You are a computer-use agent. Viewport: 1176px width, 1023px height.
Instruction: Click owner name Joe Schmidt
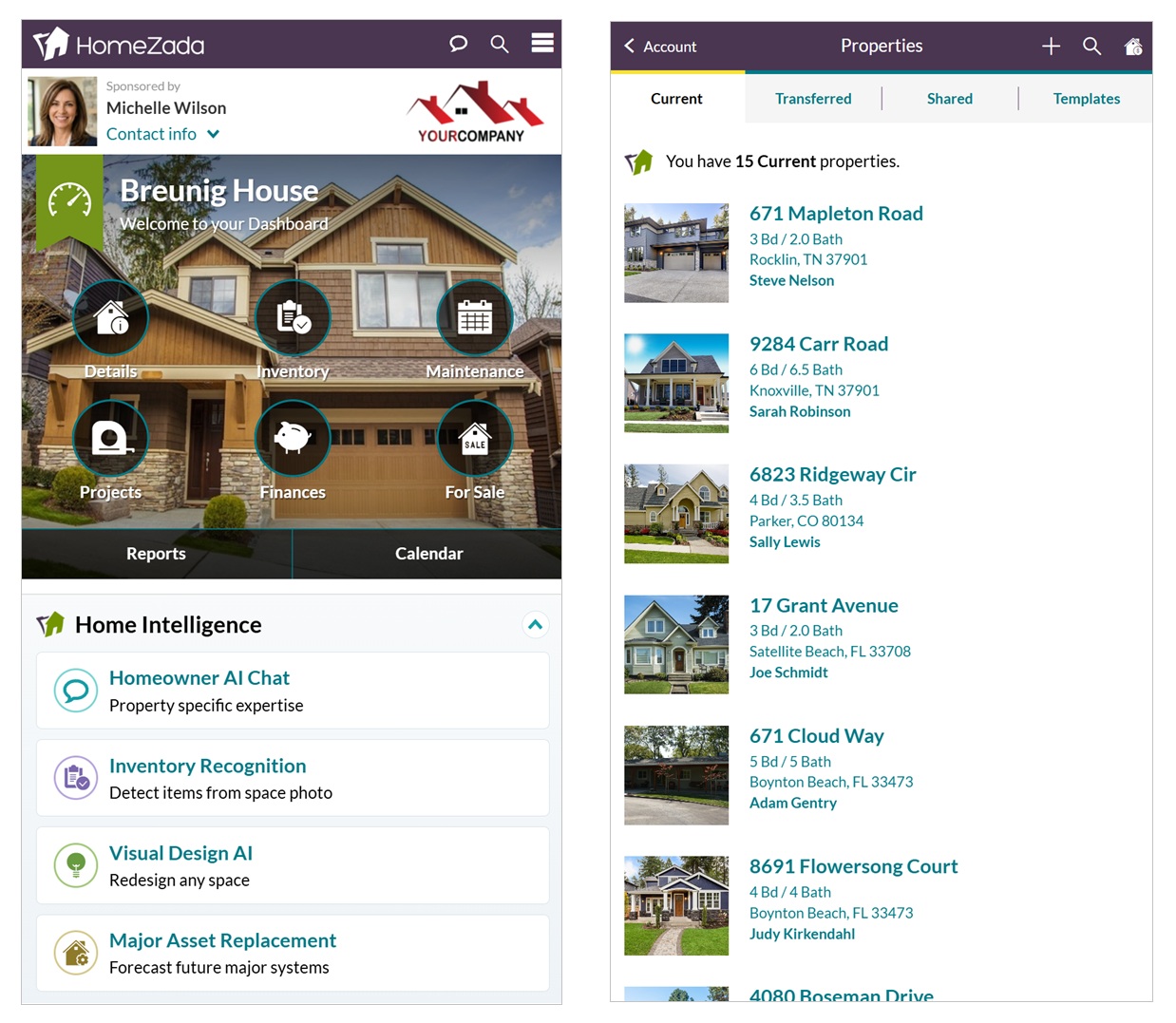(788, 672)
